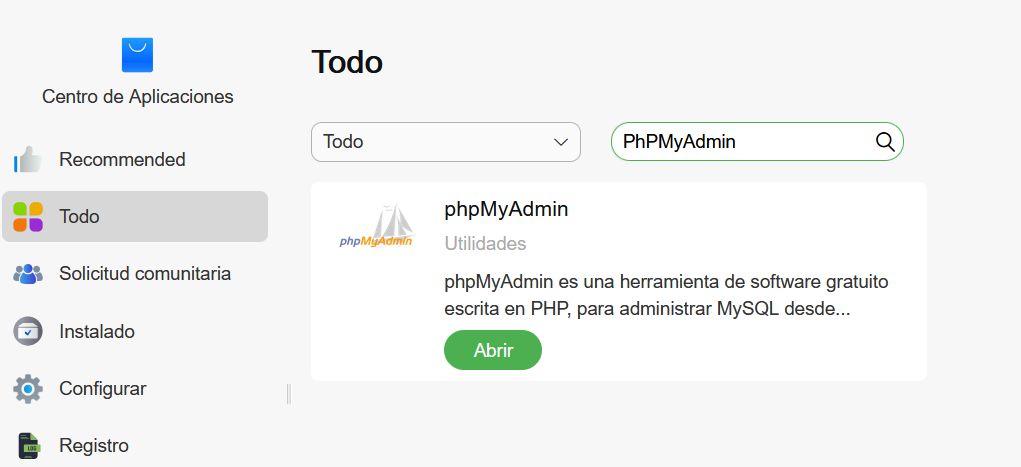This screenshot has width=1021, height=467.
Task: Select the Solicitud comunitaria menu label
Action: tap(145, 274)
